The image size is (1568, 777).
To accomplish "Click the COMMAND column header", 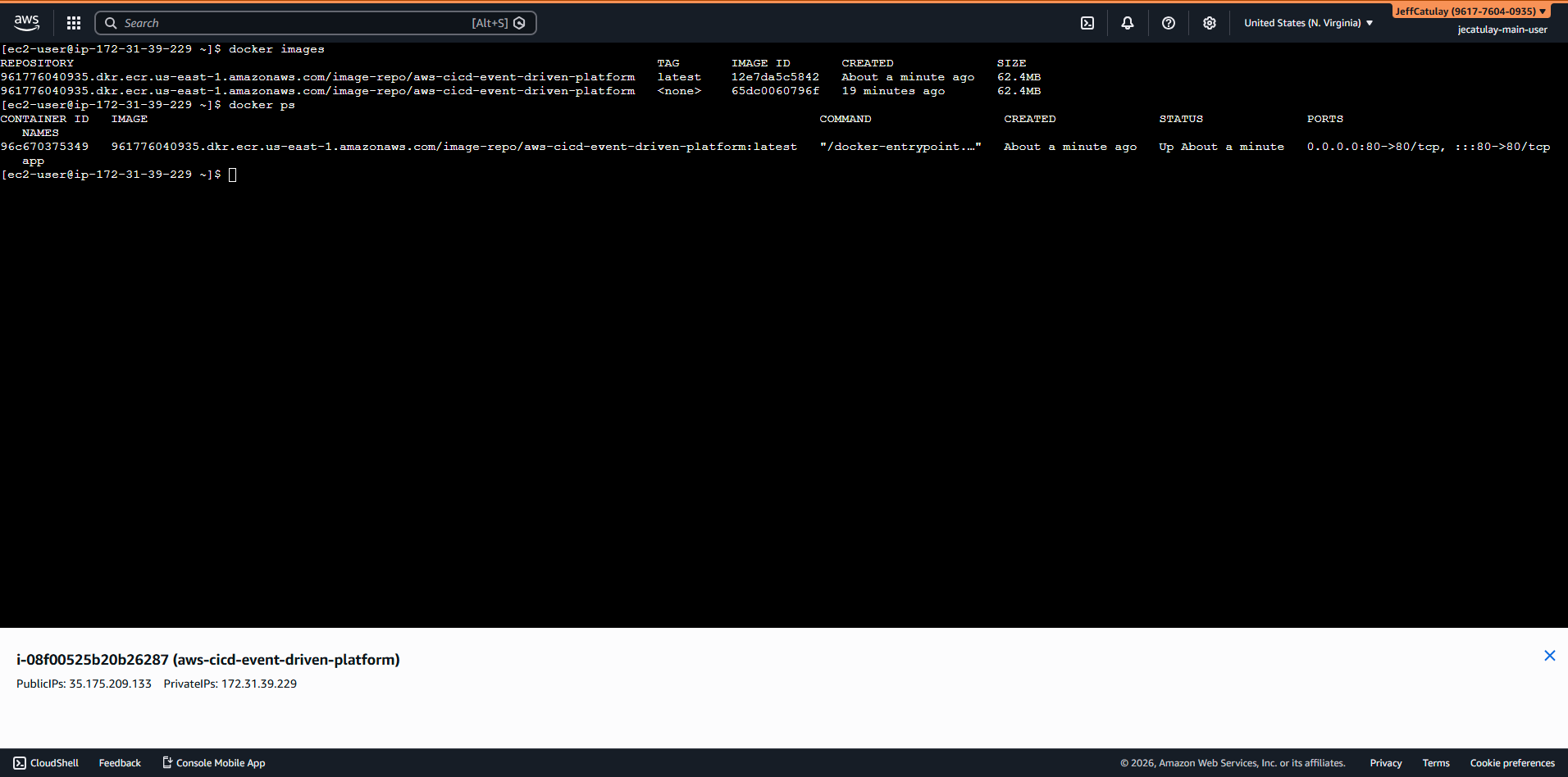I will point(846,119).
